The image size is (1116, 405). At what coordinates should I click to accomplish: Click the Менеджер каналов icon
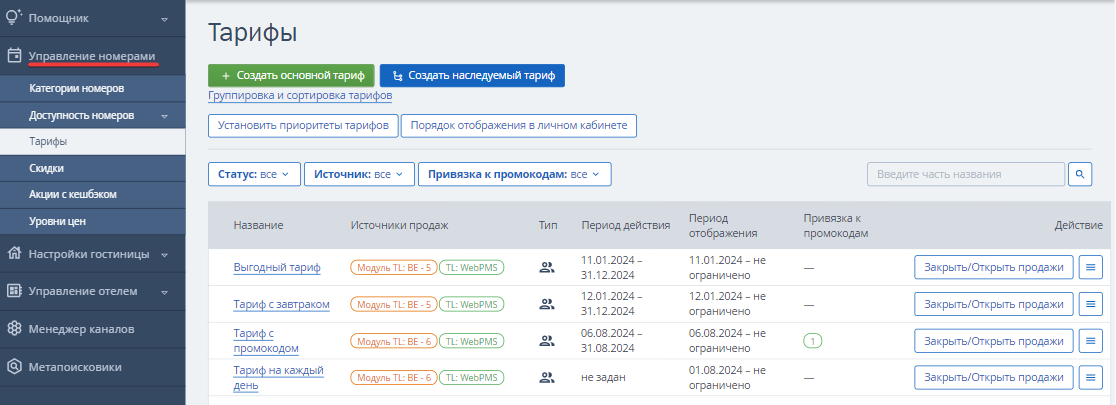point(14,329)
